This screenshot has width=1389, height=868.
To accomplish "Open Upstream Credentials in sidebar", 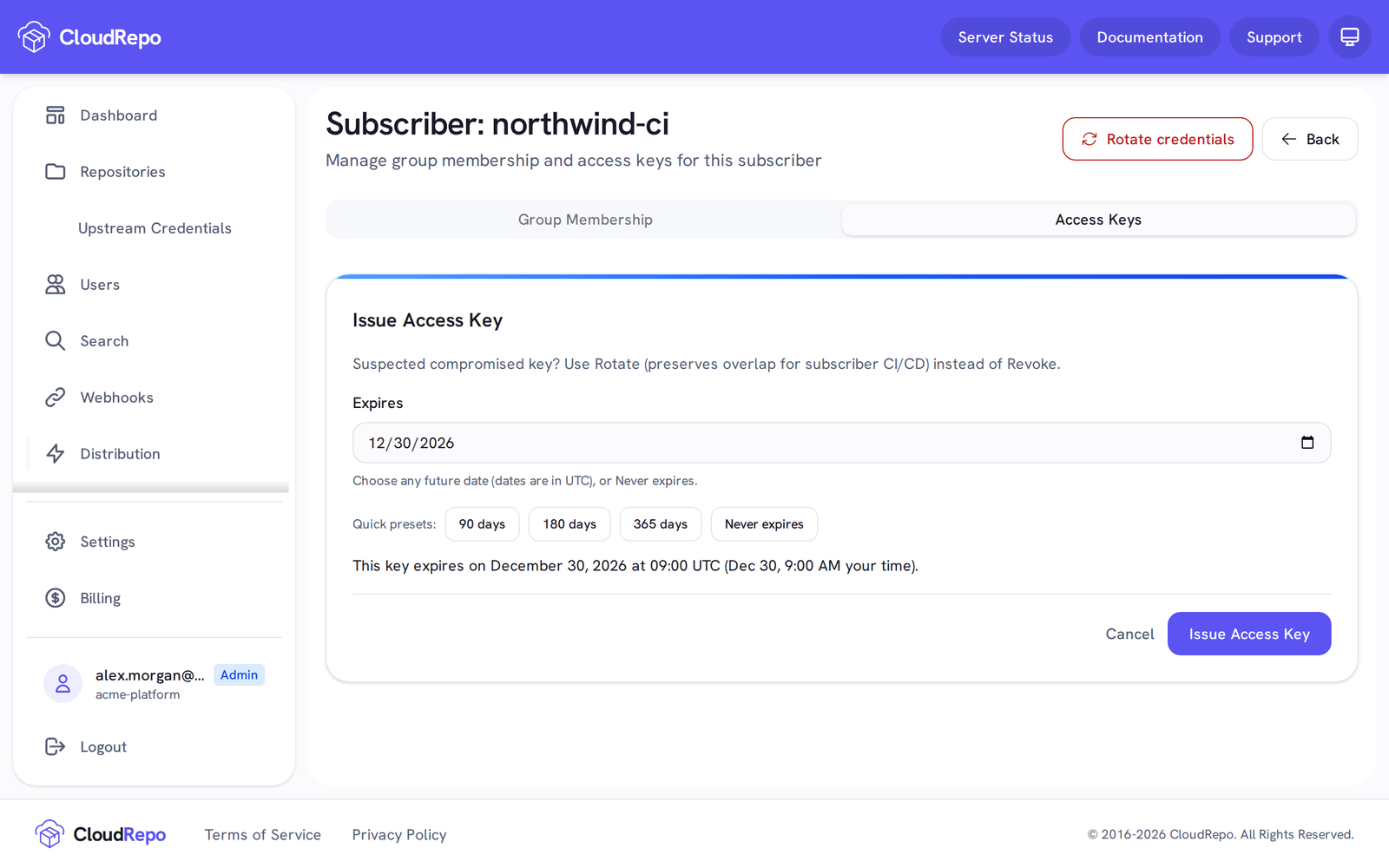I will (155, 228).
